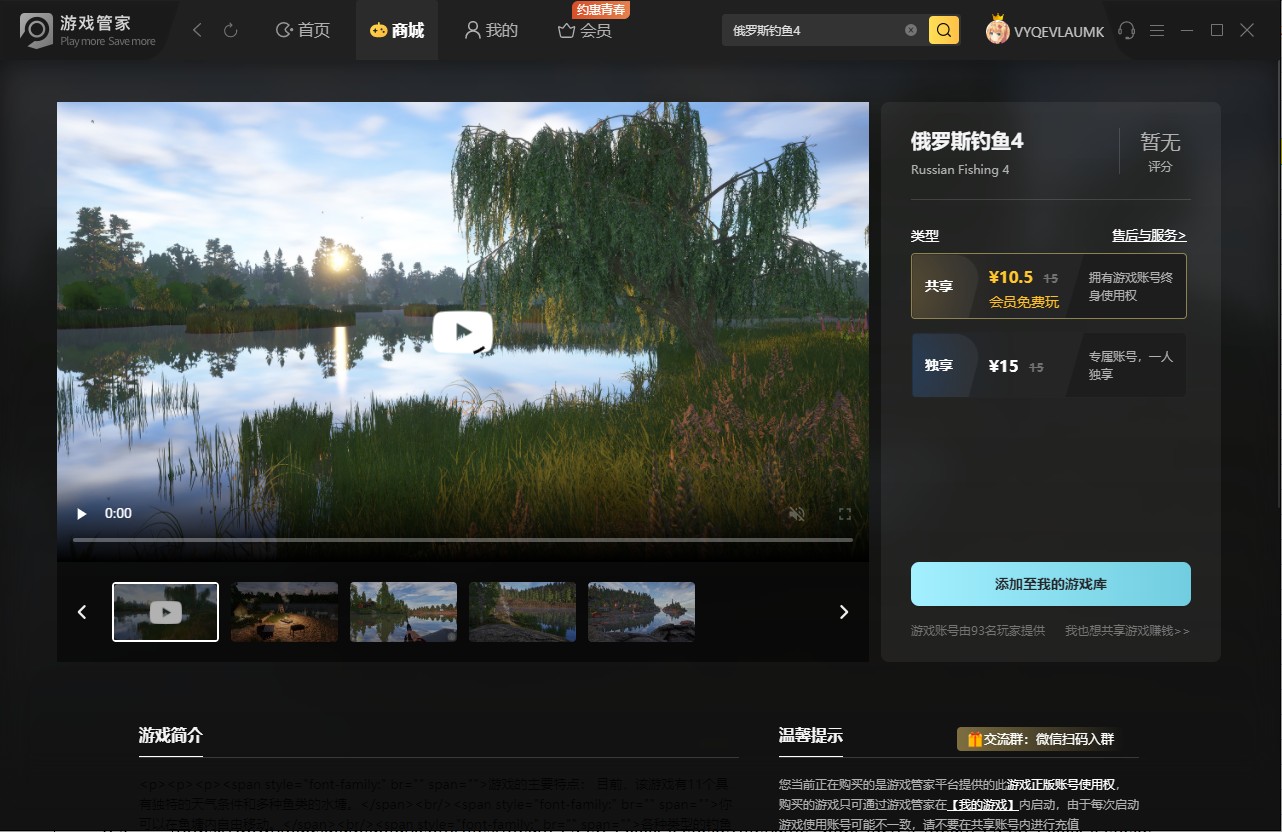The width and height of the screenshot is (1282, 832).
Task: Select the 独享 ¥15 purchase option
Action: [x=1049, y=366]
